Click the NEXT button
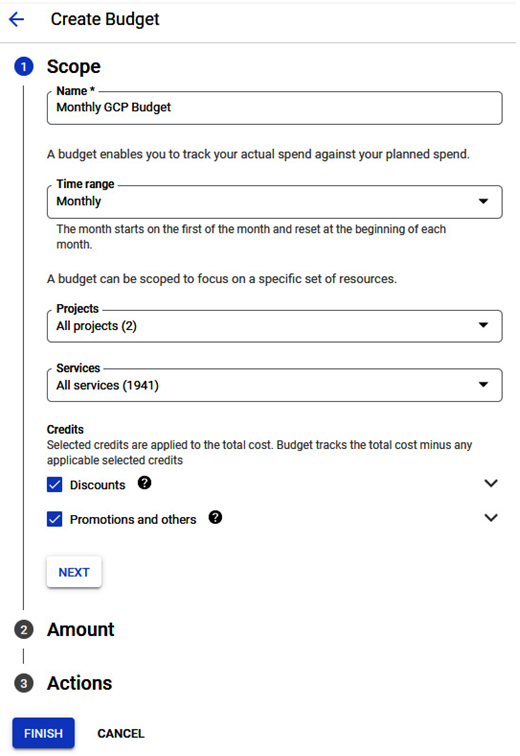The image size is (520, 756). (x=74, y=572)
